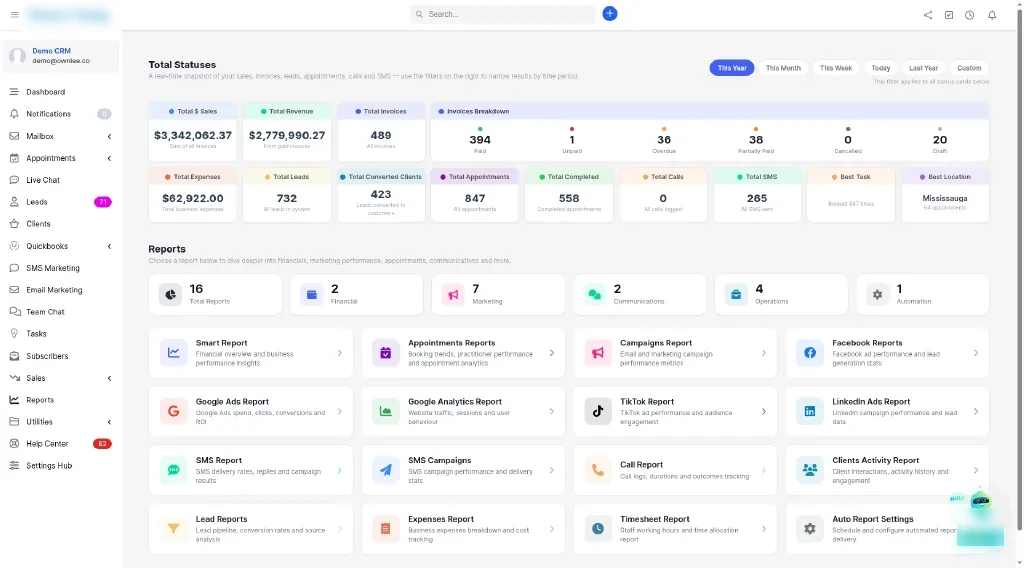Open TikTok Report via its arrow chevron
The image size is (1024, 568).
coord(763,411)
